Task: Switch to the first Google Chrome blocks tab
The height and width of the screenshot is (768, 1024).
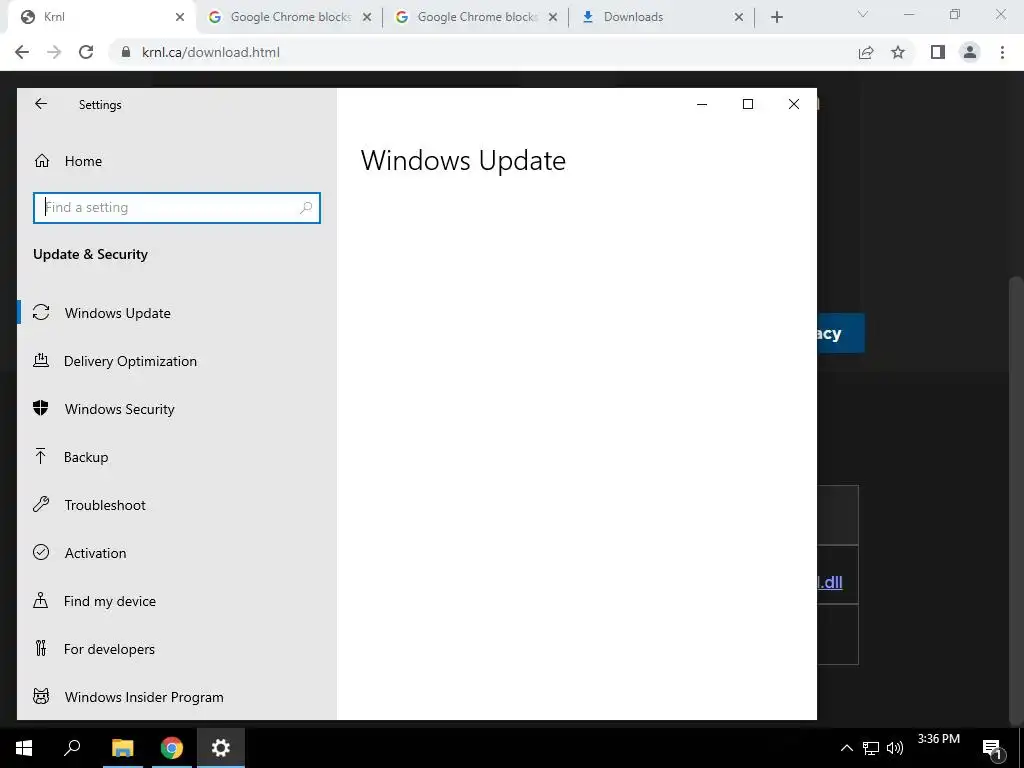Action: (288, 17)
